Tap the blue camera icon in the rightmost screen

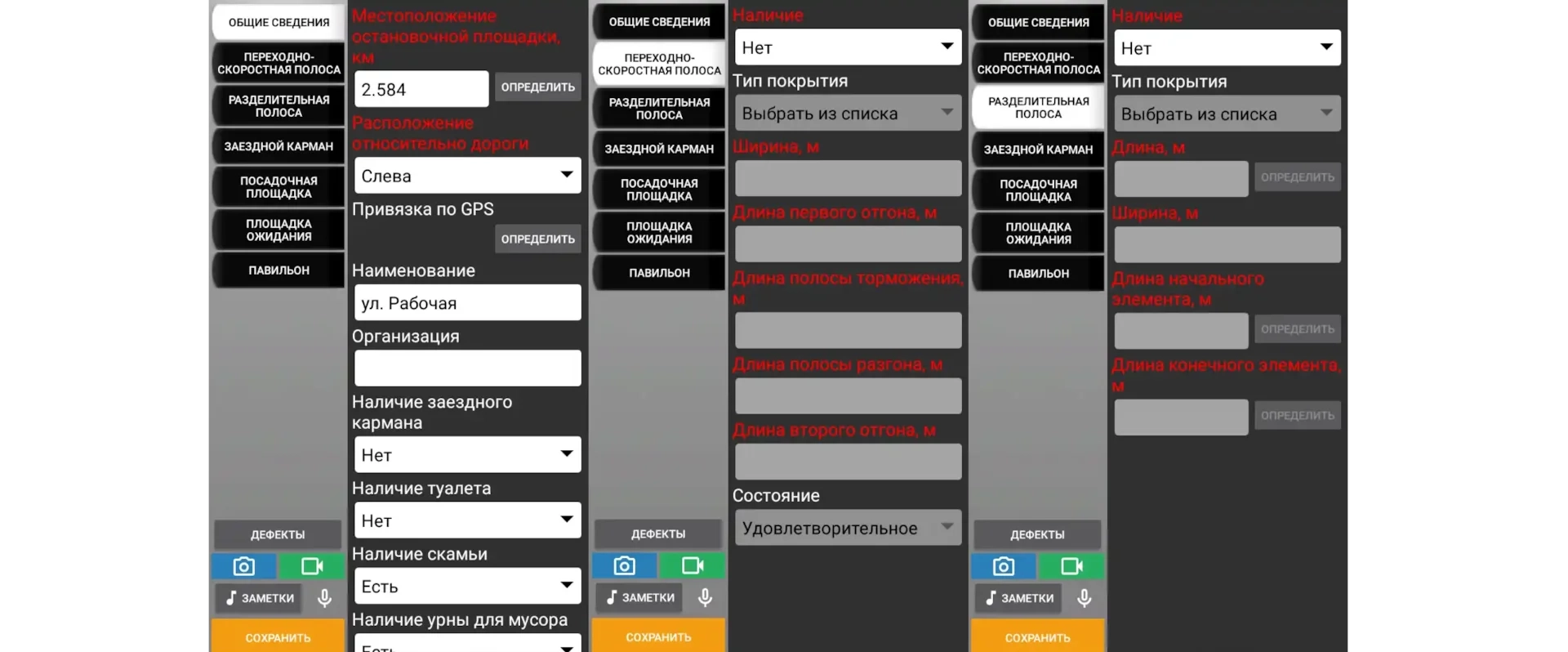click(x=1003, y=566)
